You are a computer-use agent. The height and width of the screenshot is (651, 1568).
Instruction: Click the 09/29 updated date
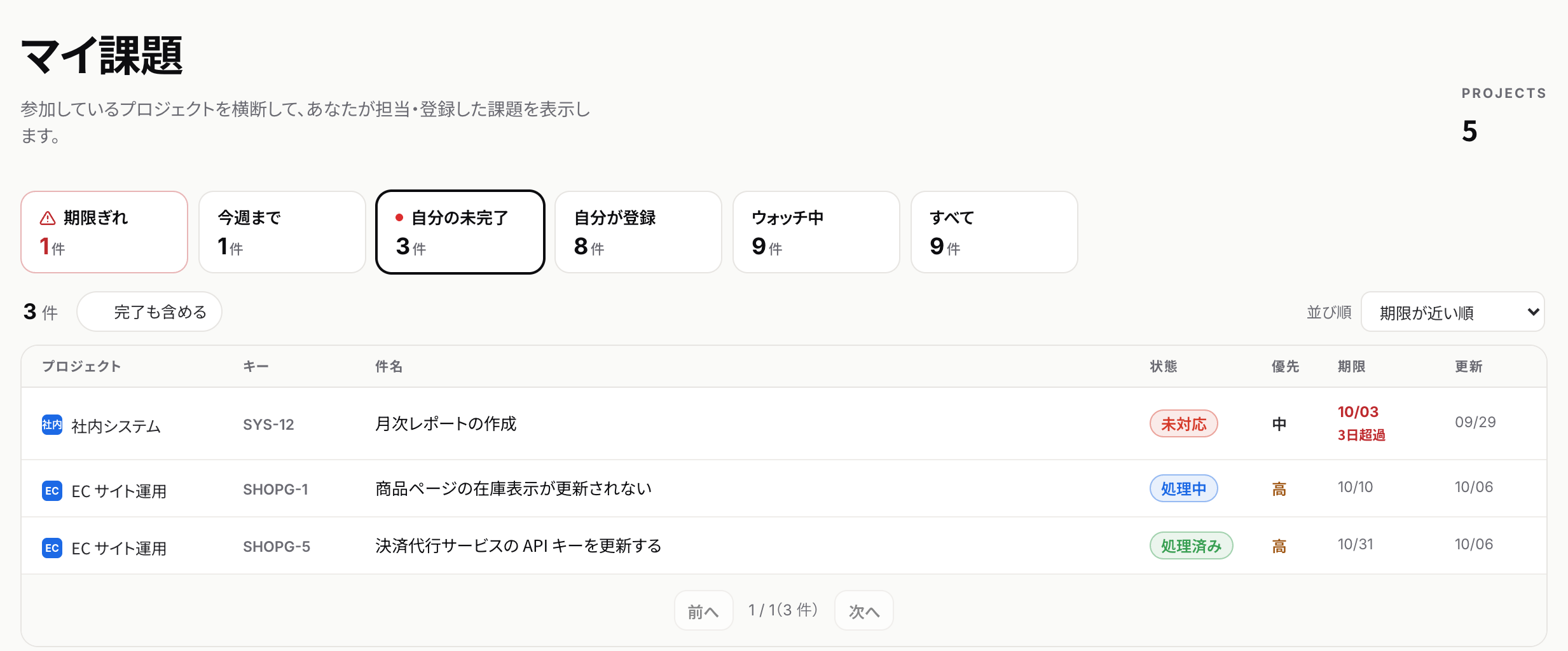pyautogui.click(x=1475, y=422)
